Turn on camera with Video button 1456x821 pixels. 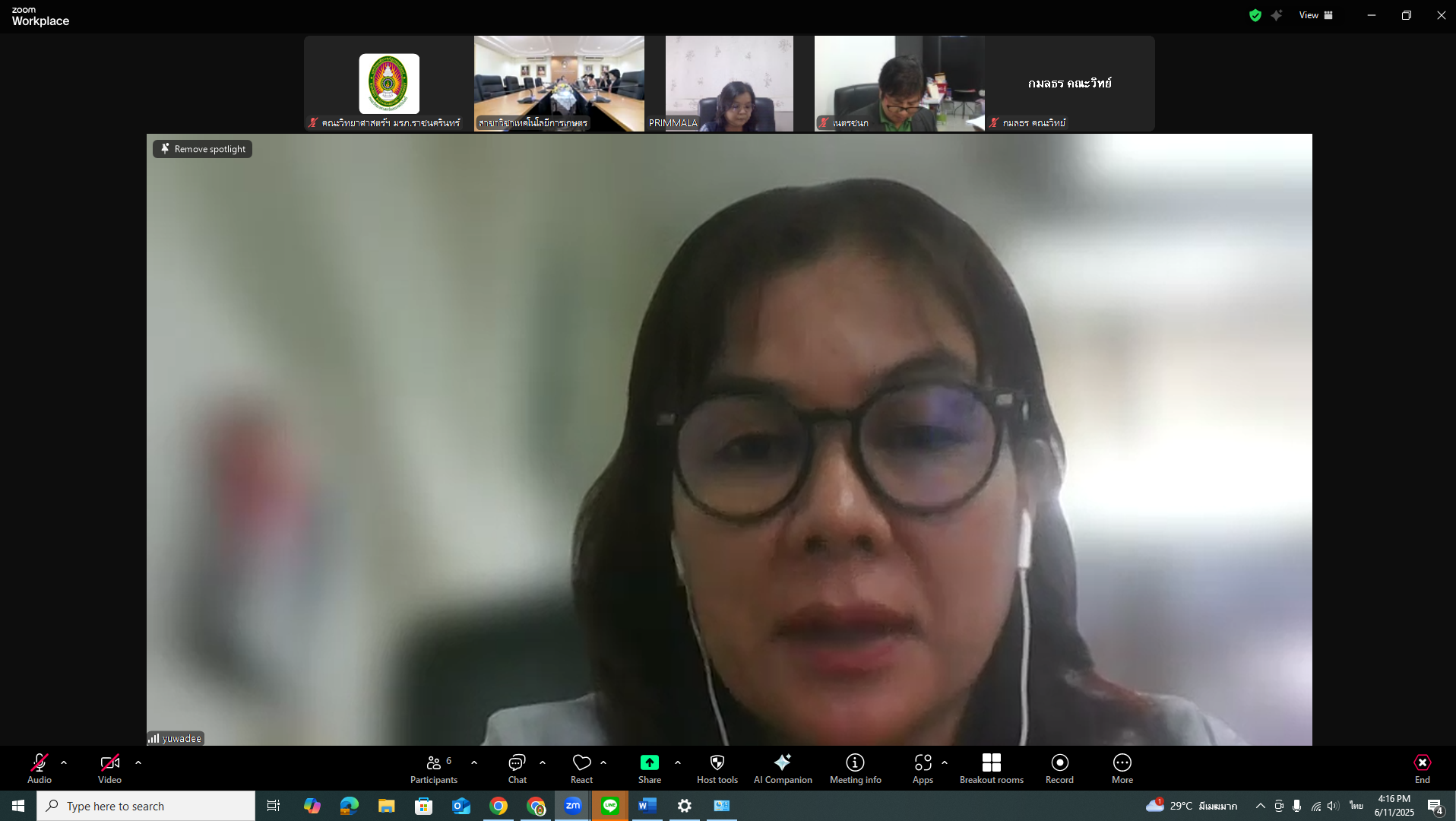[109, 768]
